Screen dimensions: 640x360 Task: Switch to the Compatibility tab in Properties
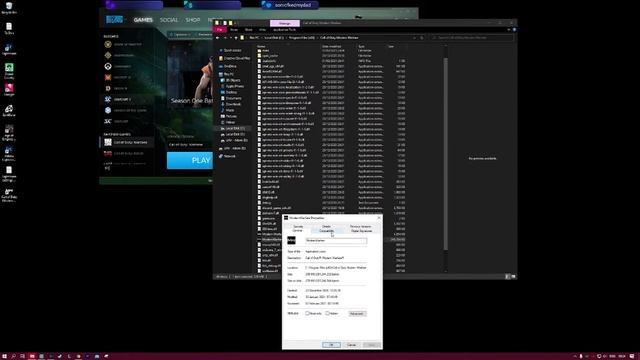pos(326,231)
